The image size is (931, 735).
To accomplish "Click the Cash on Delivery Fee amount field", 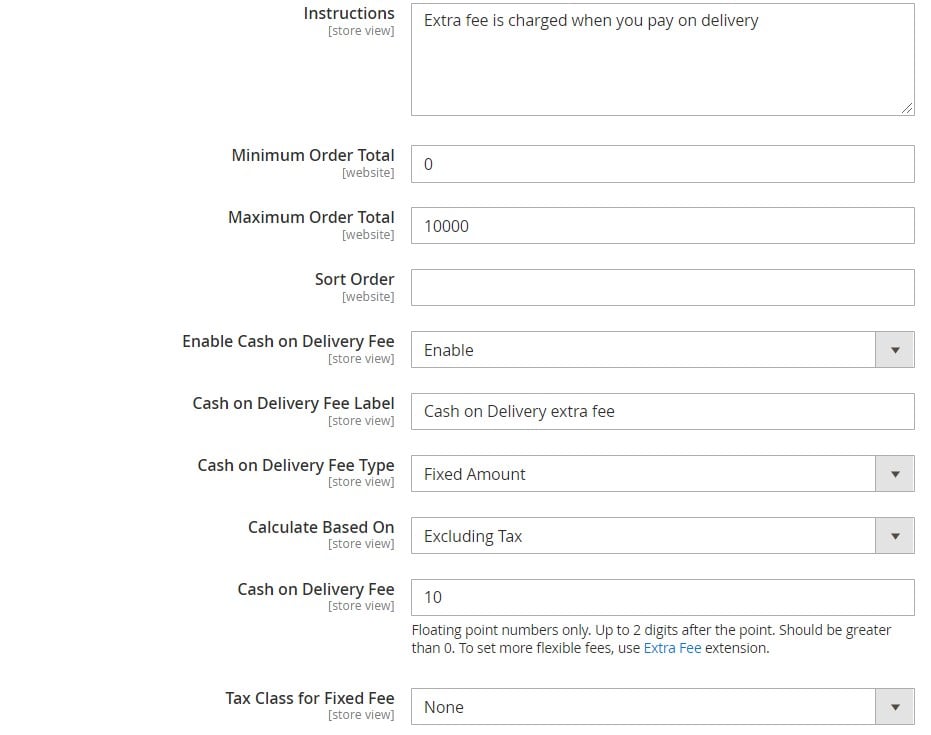I will (x=663, y=597).
